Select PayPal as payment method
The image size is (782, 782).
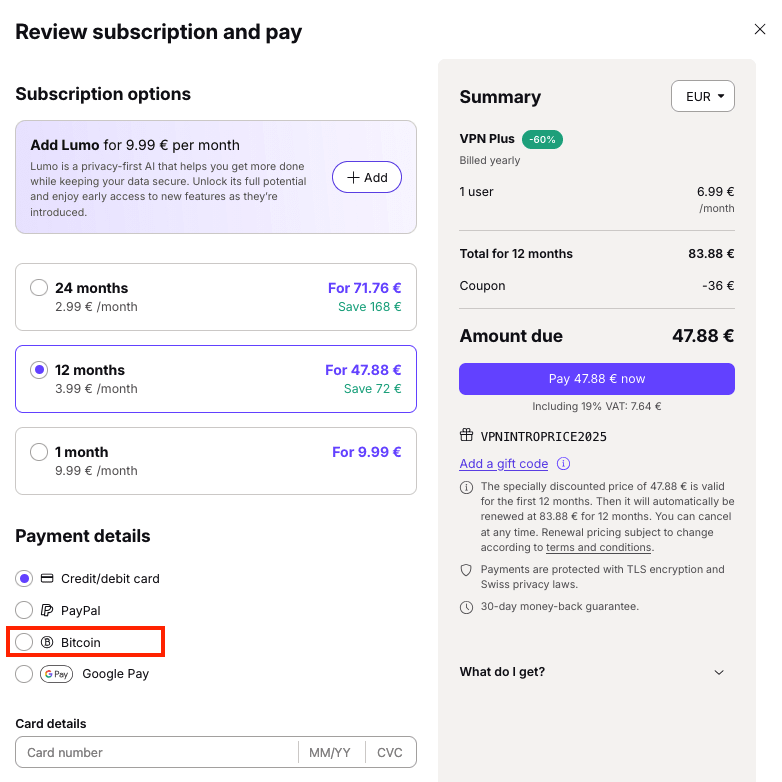point(24,610)
